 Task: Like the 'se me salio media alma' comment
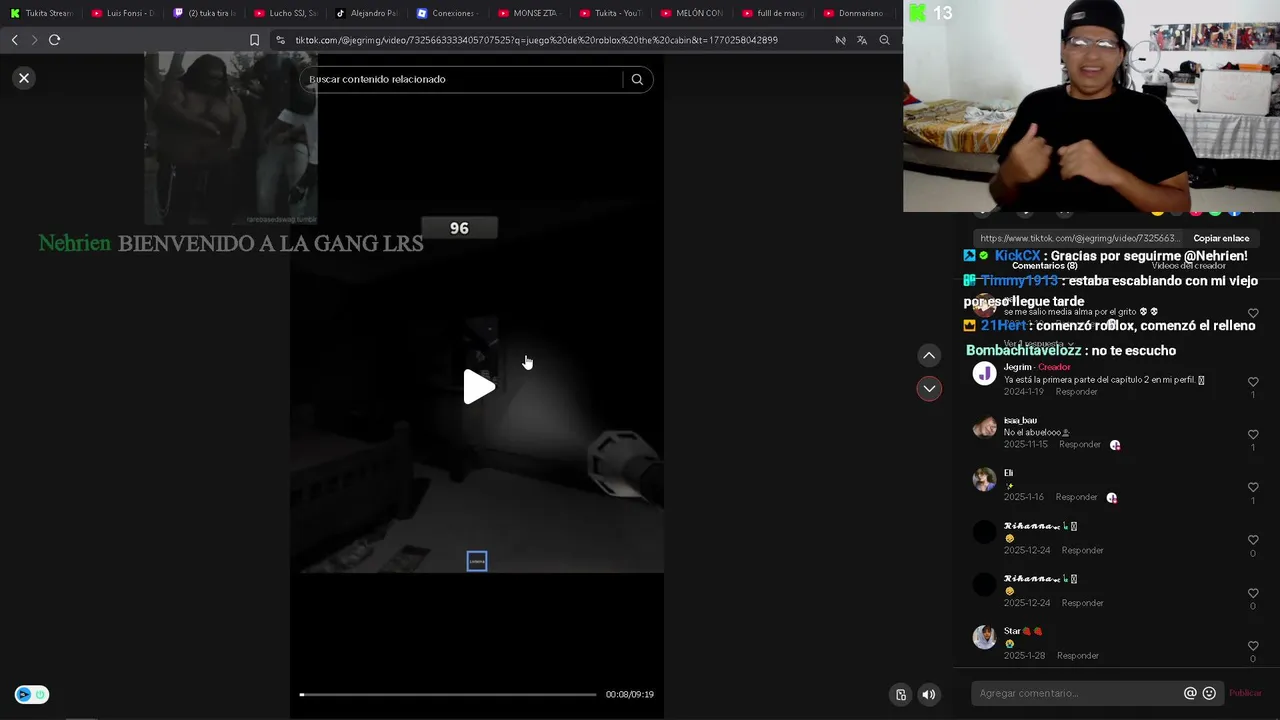(1253, 313)
